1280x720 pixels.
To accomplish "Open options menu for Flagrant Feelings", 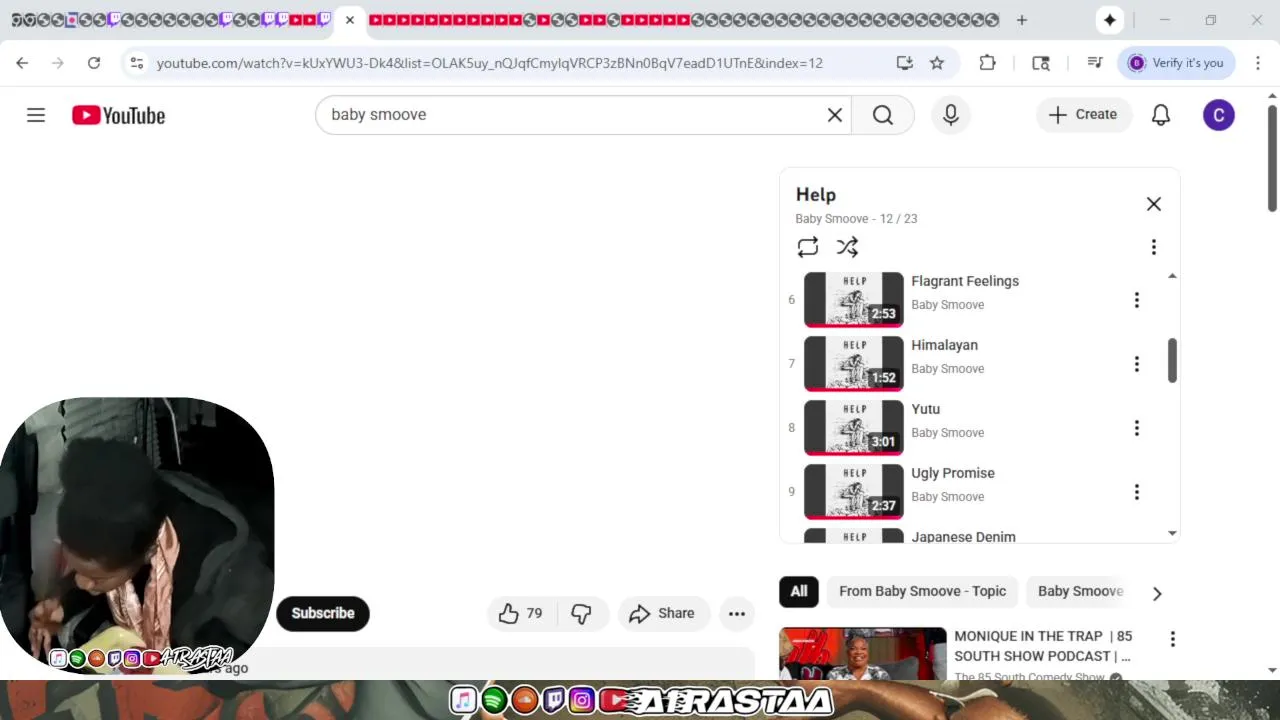I will 1136,300.
